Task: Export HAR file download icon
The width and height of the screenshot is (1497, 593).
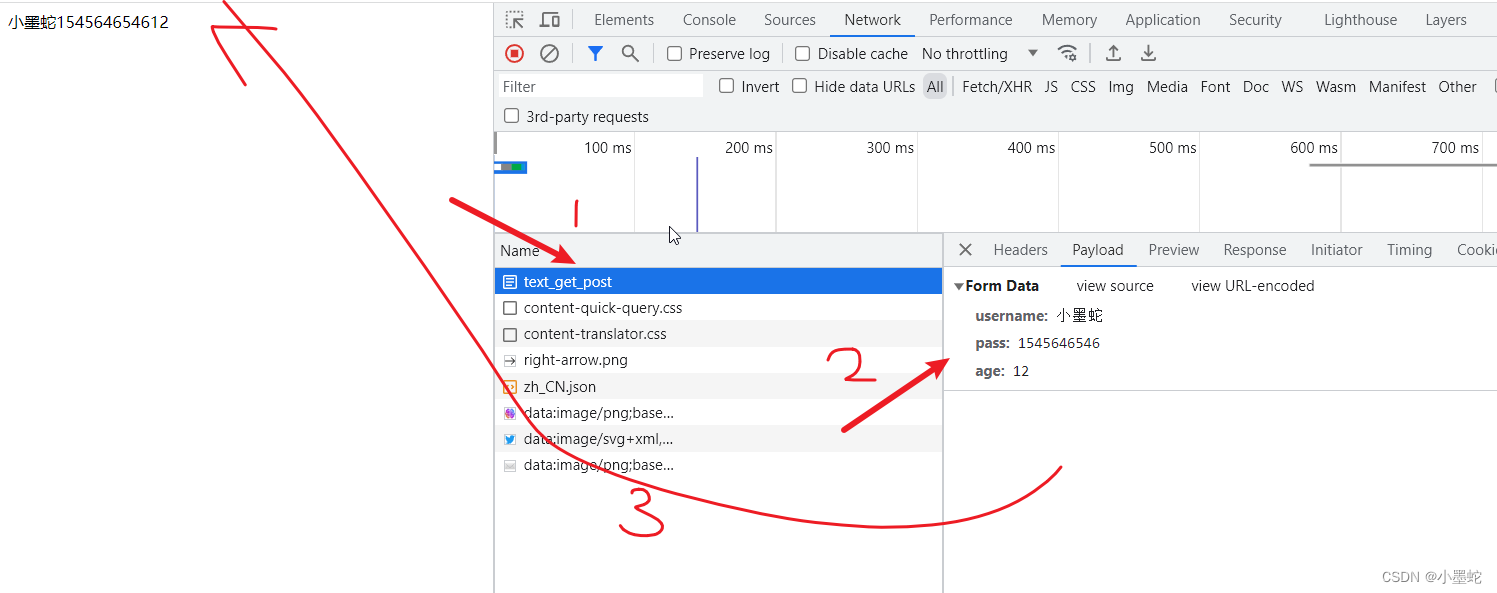Action: (x=1148, y=54)
